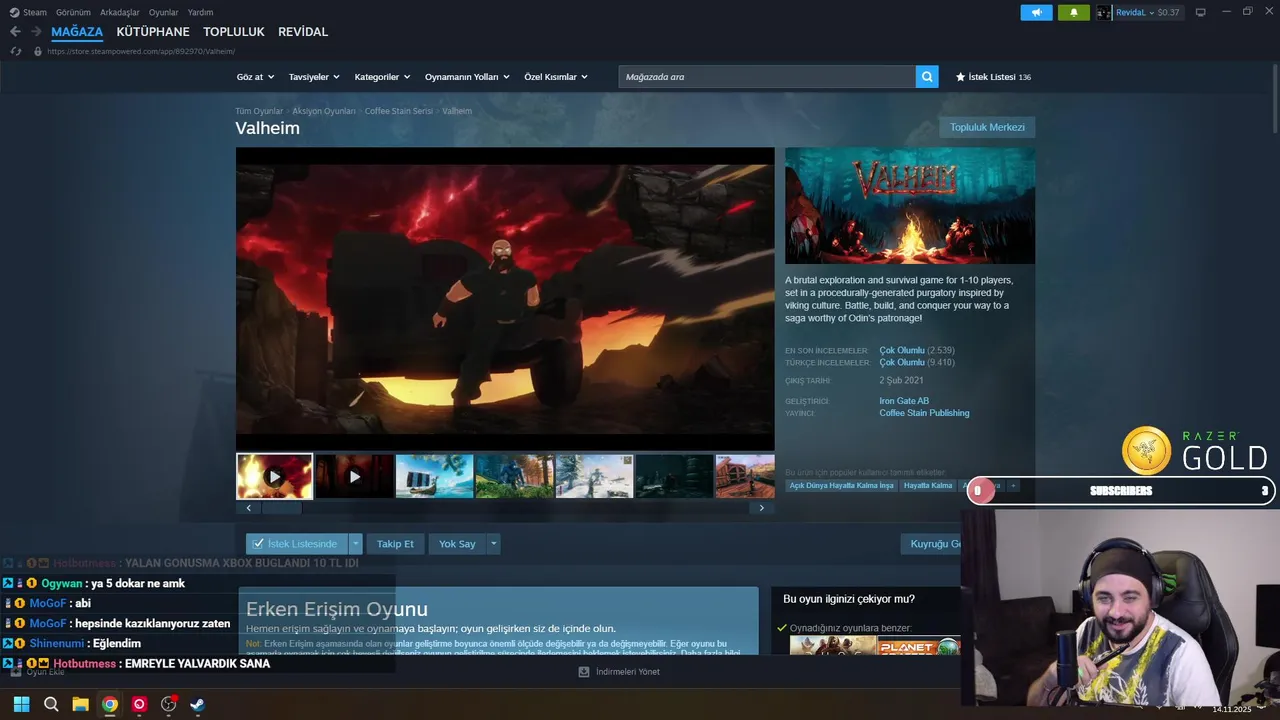Open the Coffee Stain Publishing link
This screenshot has height=720, width=1280.
924,413
